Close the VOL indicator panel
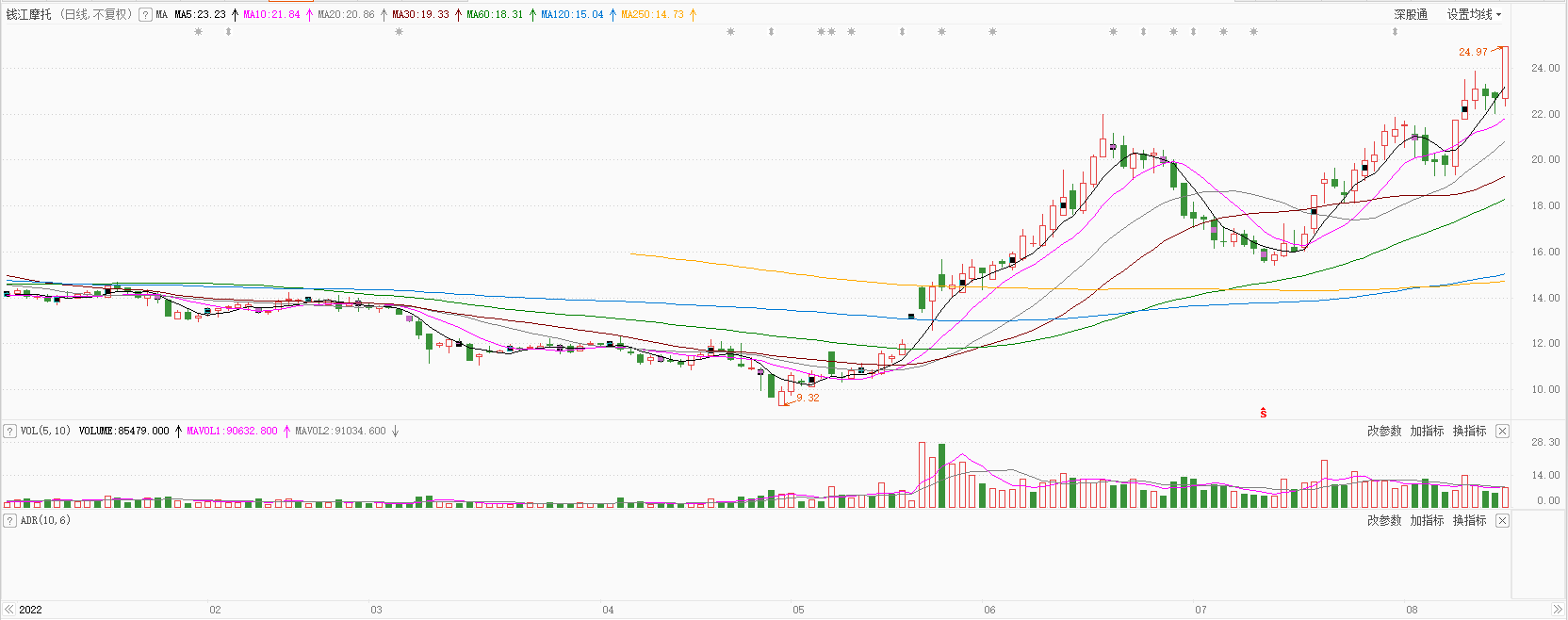The height and width of the screenshot is (620, 1568). click(1502, 431)
